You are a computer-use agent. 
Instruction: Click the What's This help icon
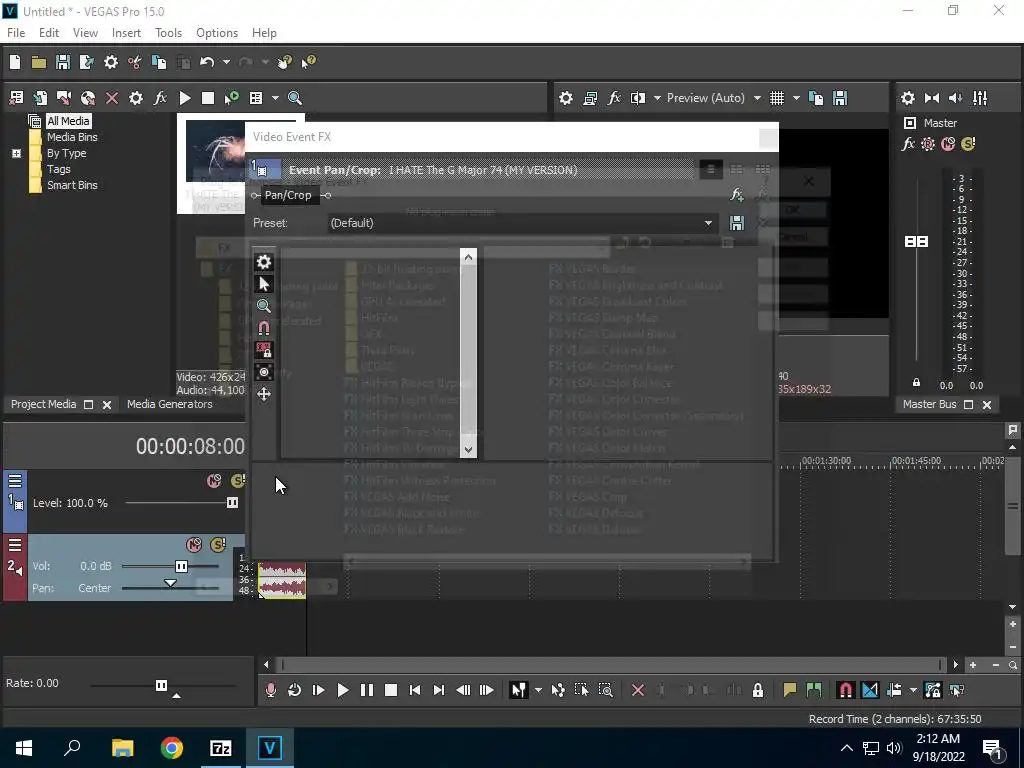pos(308,62)
